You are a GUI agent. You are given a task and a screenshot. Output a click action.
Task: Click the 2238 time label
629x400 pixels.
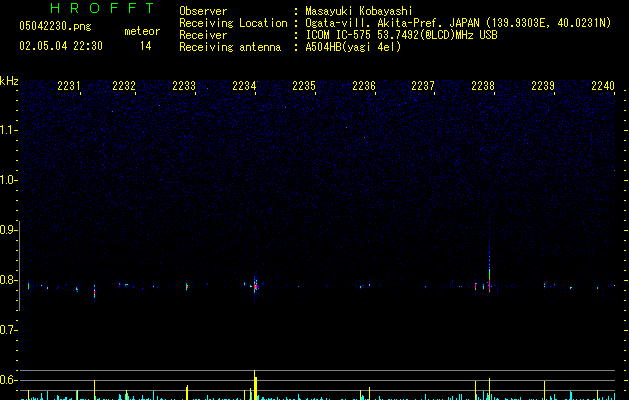click(483, 86)
